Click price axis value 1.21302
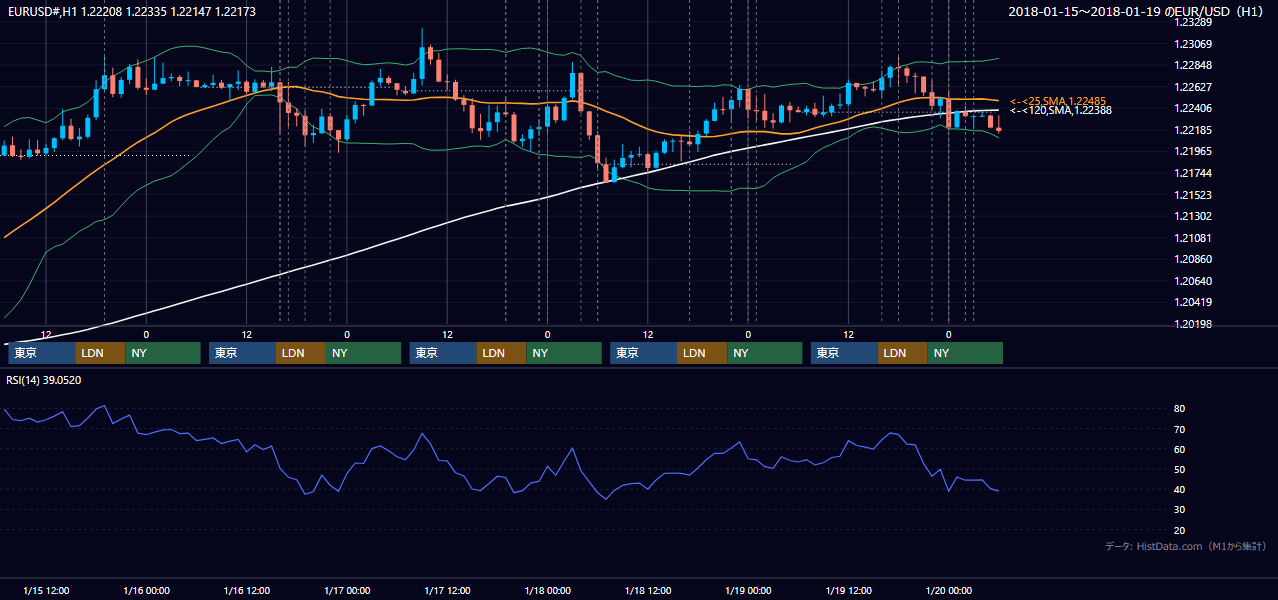 pos(1193,217)
